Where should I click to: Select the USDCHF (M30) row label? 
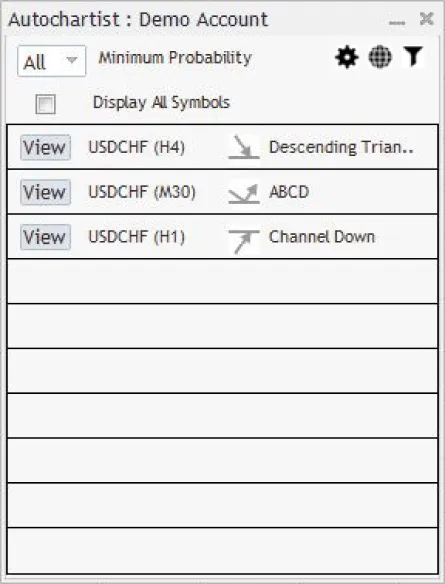(142, 192)
